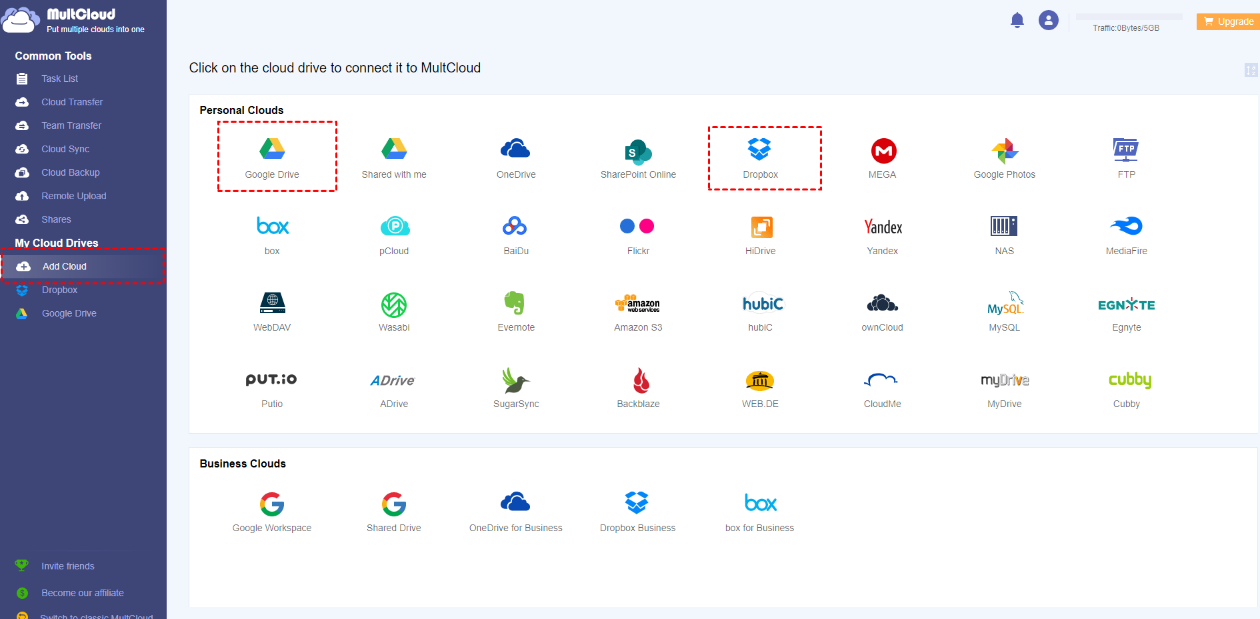Click the MultCloud logo
Image resolution: width=1260 pixels, height=619 pixels.
[x=74, y=20]
